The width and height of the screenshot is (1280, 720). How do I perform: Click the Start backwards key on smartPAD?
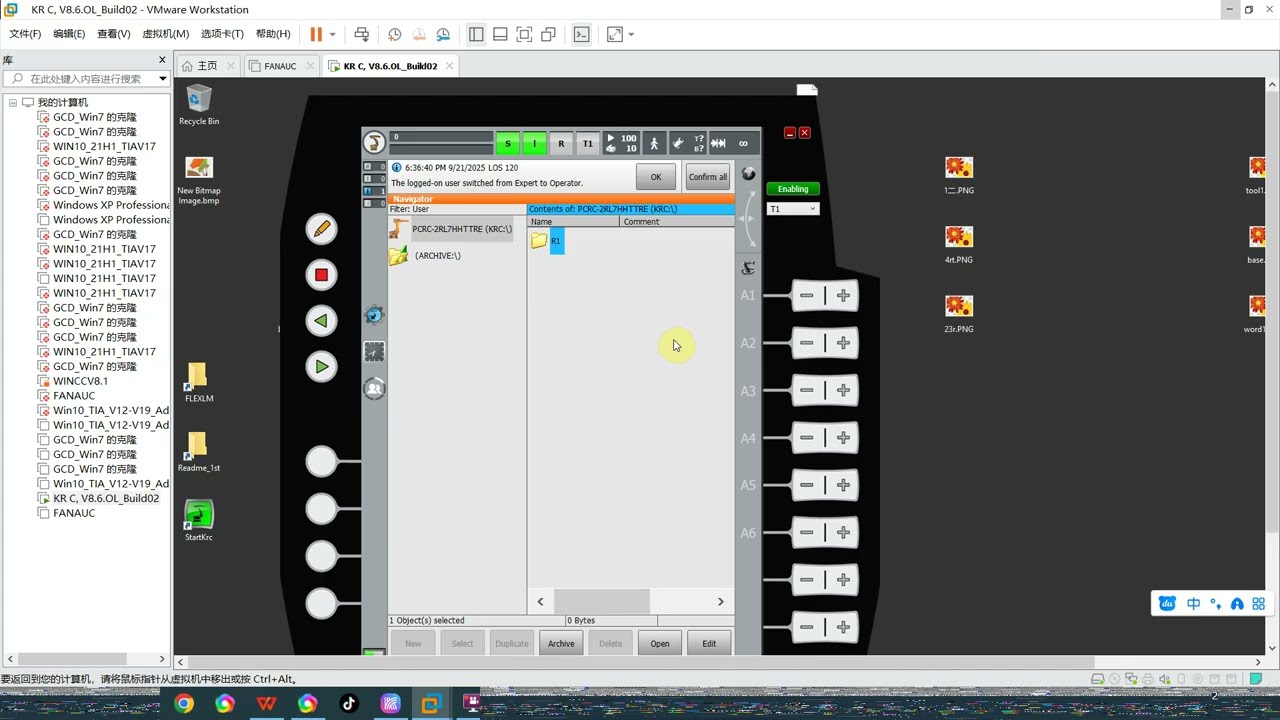pos(321,321)
